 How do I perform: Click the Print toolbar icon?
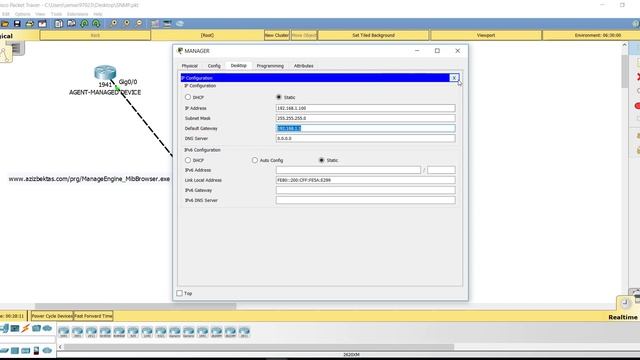pyautogui.click(x=30, y=24)
